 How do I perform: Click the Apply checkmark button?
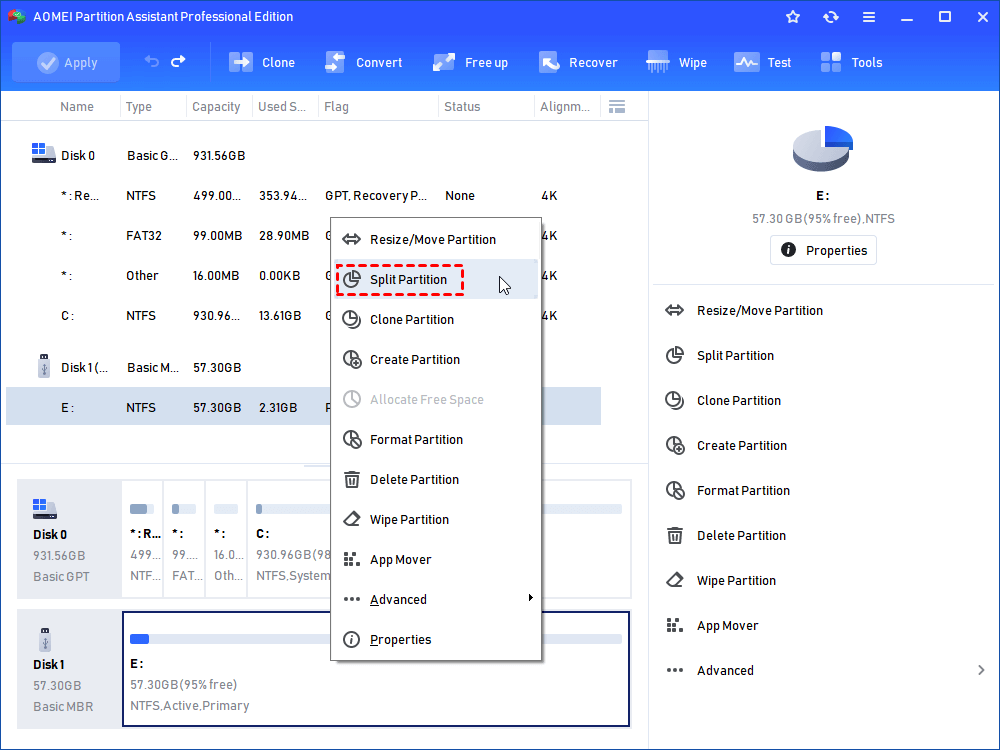tap(66, 62)
